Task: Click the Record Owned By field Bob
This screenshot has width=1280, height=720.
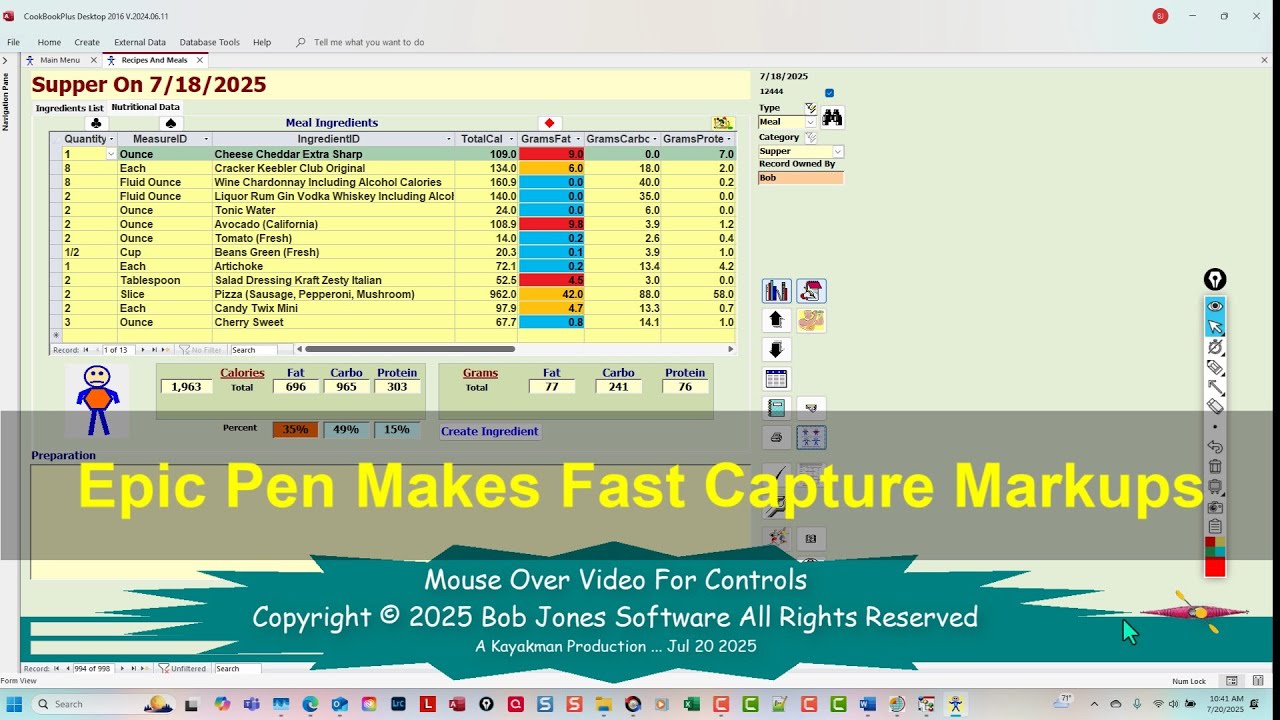Action: tap(800, 178)
